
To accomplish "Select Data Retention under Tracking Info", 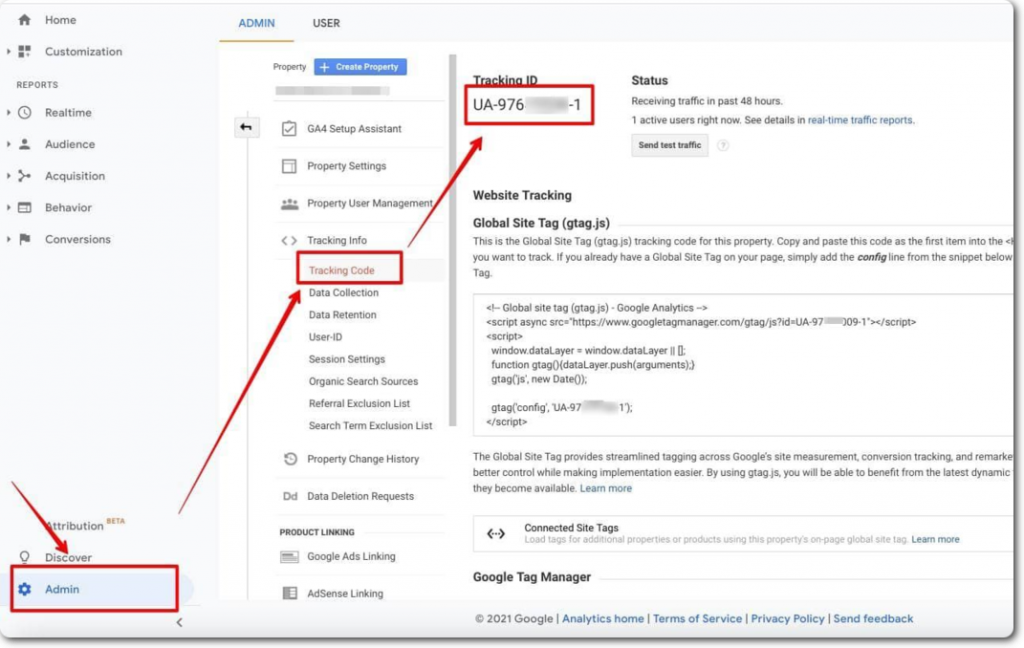I will point(343,315).
